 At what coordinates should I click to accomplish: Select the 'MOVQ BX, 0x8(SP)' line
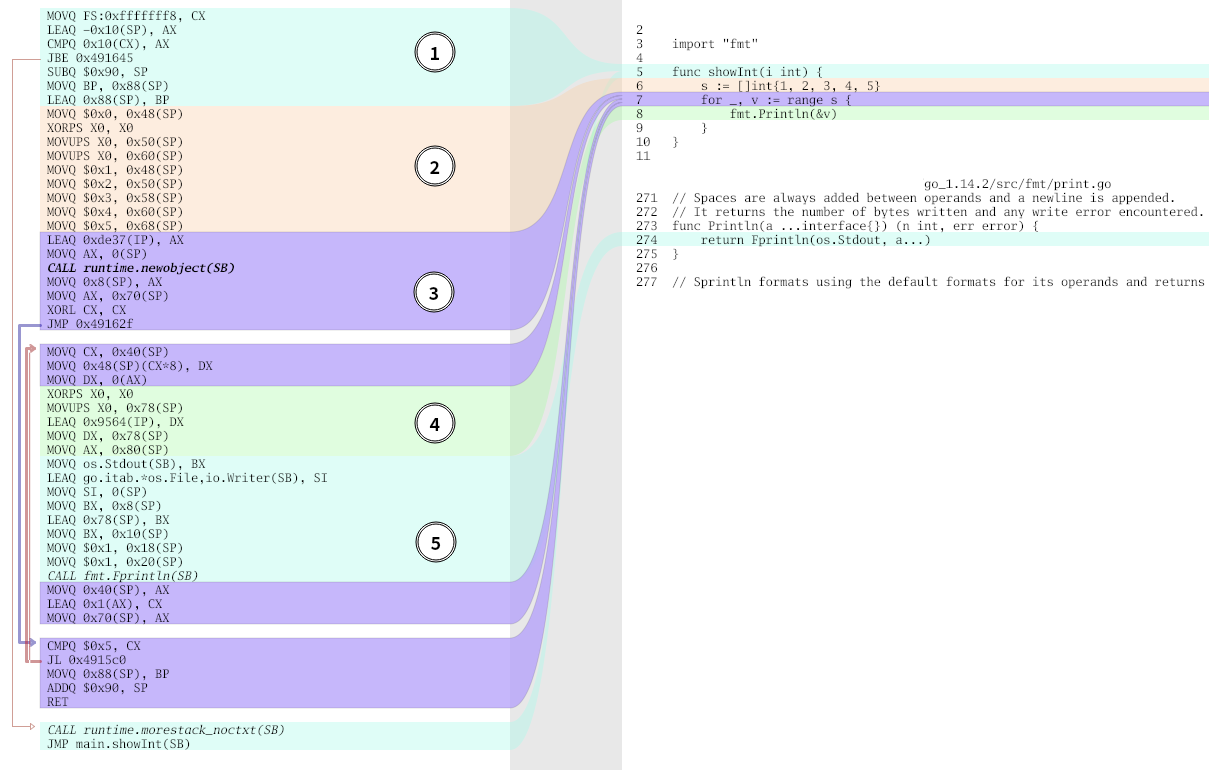pos(106,506)
